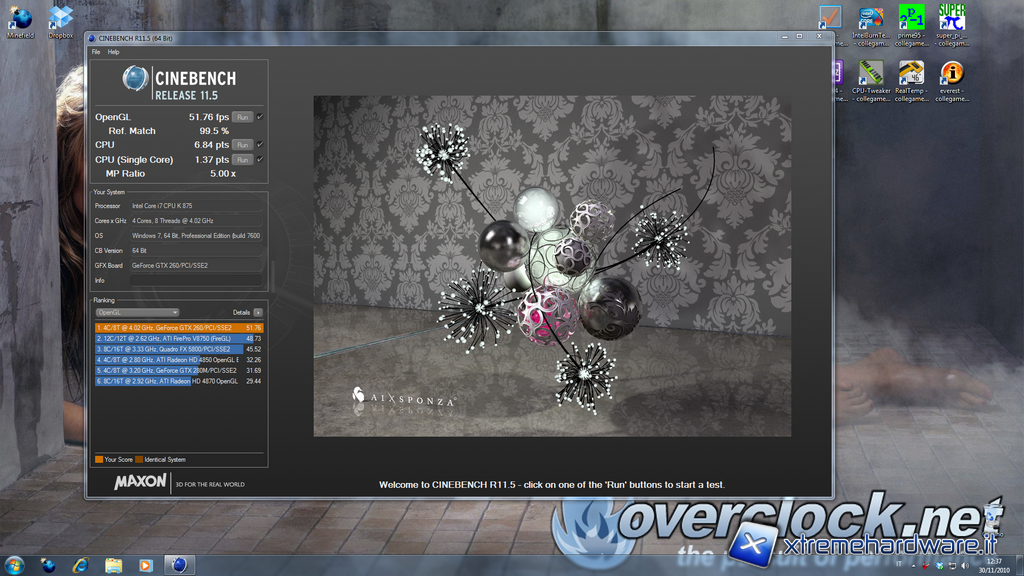Open the super_pi desktop shortcut

tap(951, 20)
